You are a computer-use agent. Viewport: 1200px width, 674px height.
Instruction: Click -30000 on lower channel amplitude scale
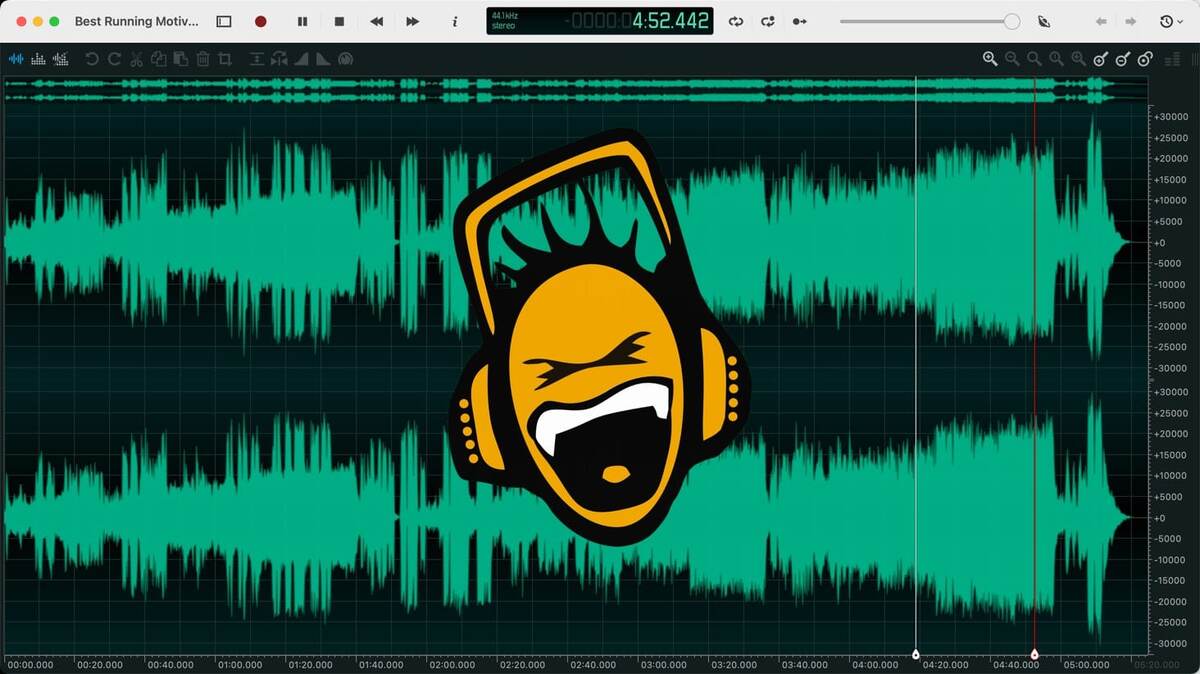1171,644
